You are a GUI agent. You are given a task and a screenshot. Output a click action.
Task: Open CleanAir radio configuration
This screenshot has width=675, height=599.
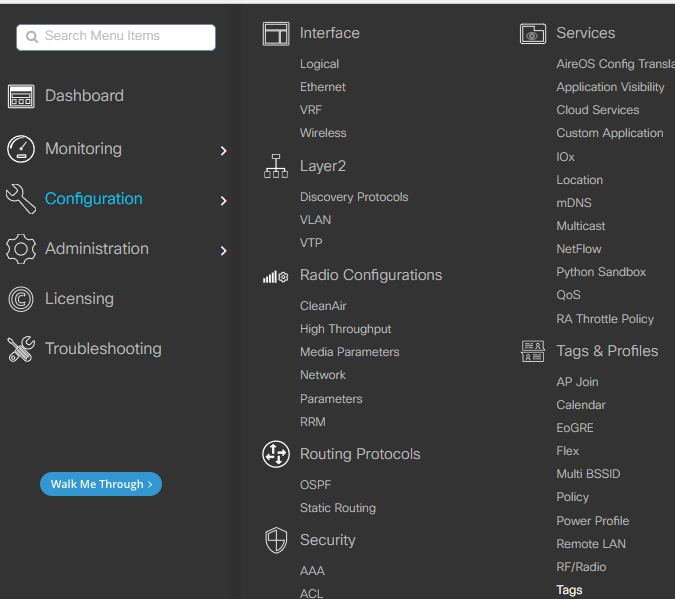[323, 306]
